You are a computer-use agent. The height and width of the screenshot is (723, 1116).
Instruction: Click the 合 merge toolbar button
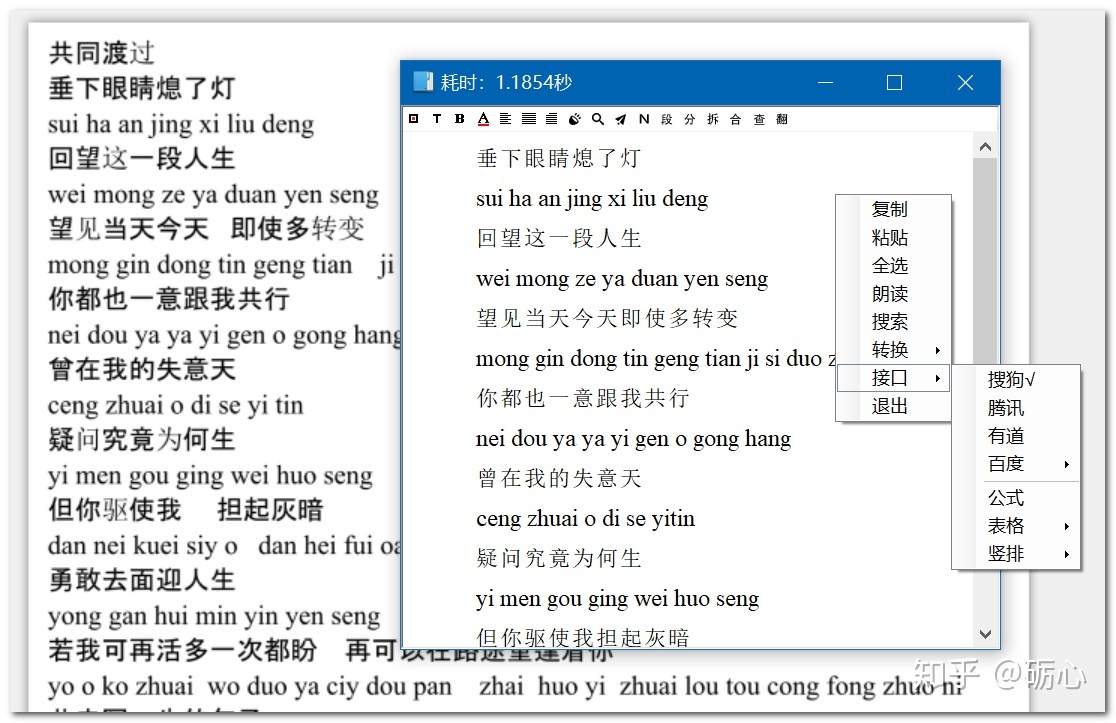[735, 119]
